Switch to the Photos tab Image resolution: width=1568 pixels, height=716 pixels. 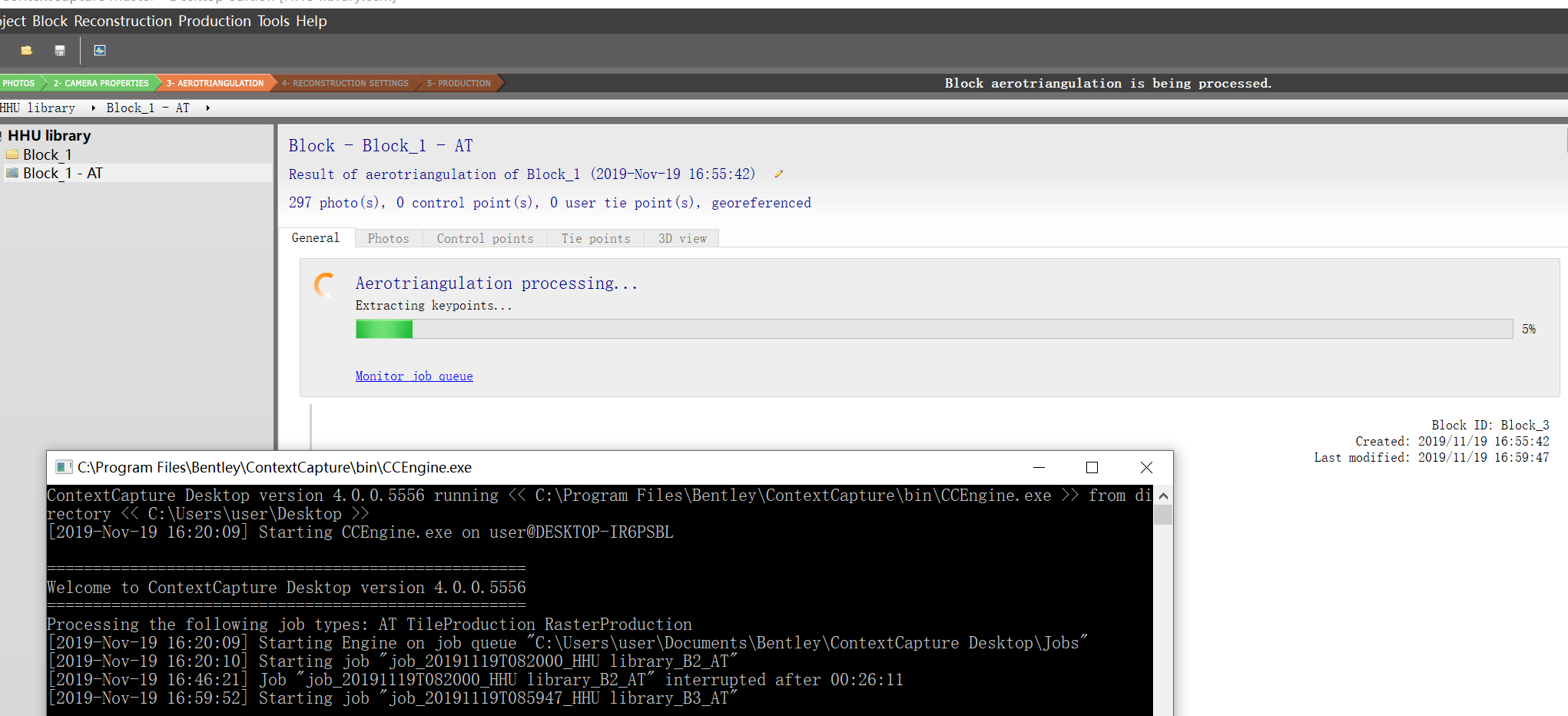[389, 239]
